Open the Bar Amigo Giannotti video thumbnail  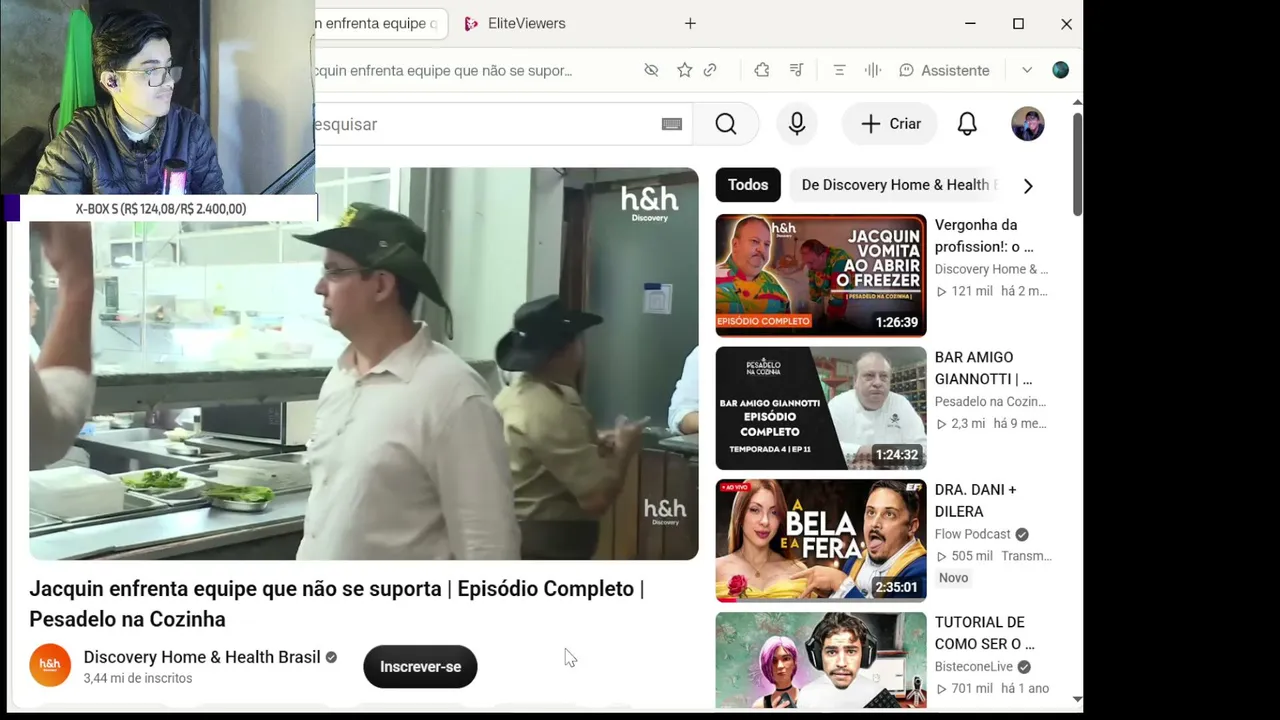(x=821, y=408)
